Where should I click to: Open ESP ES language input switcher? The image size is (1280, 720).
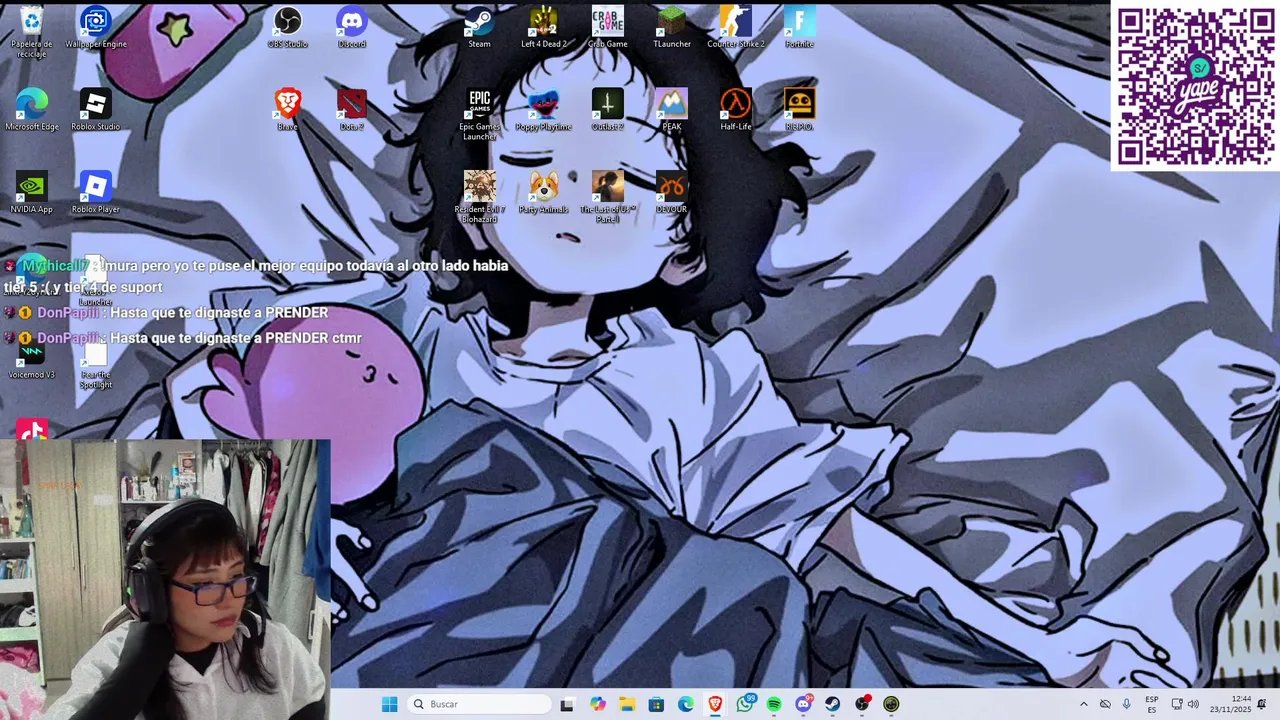(x=1152, y=704)
